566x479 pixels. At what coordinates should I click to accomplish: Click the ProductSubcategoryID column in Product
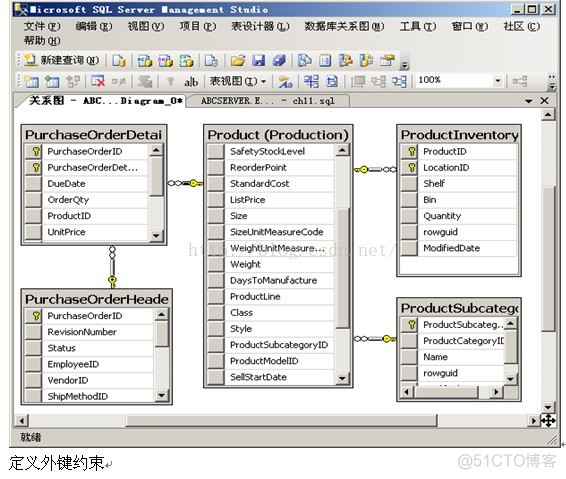pyautogui.click(x=270, y=345)
